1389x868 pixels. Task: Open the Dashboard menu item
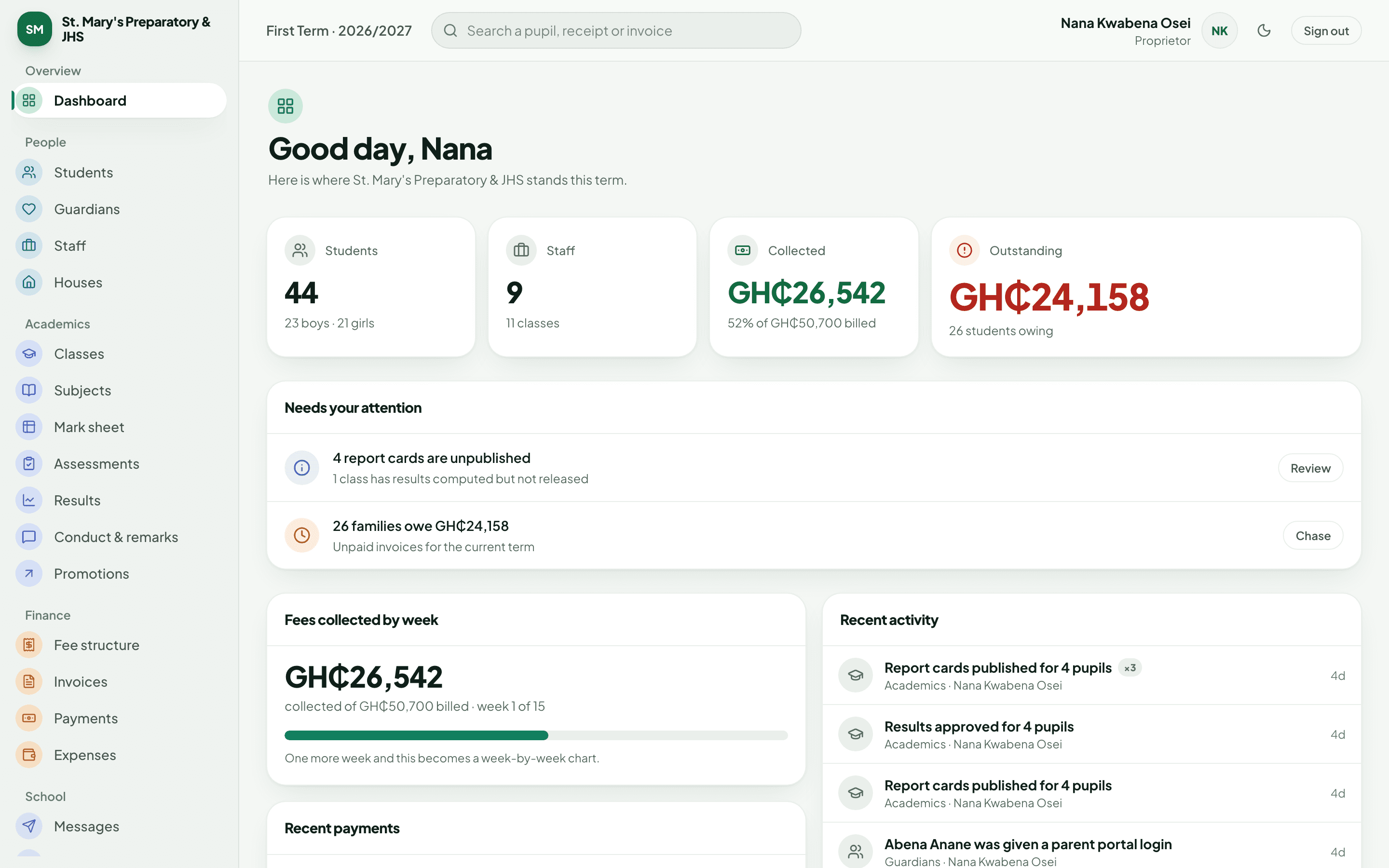(x=120, y=100)
